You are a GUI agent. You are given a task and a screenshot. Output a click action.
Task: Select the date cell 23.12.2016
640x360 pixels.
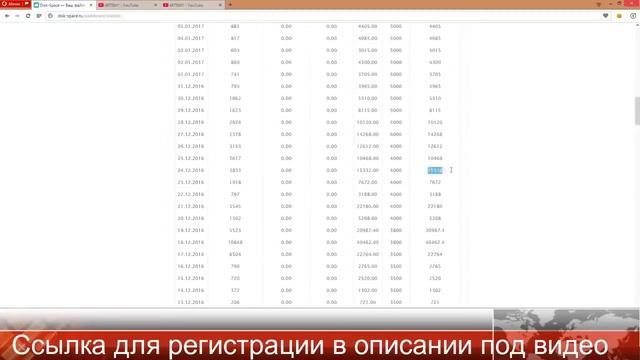coord(191,182)
